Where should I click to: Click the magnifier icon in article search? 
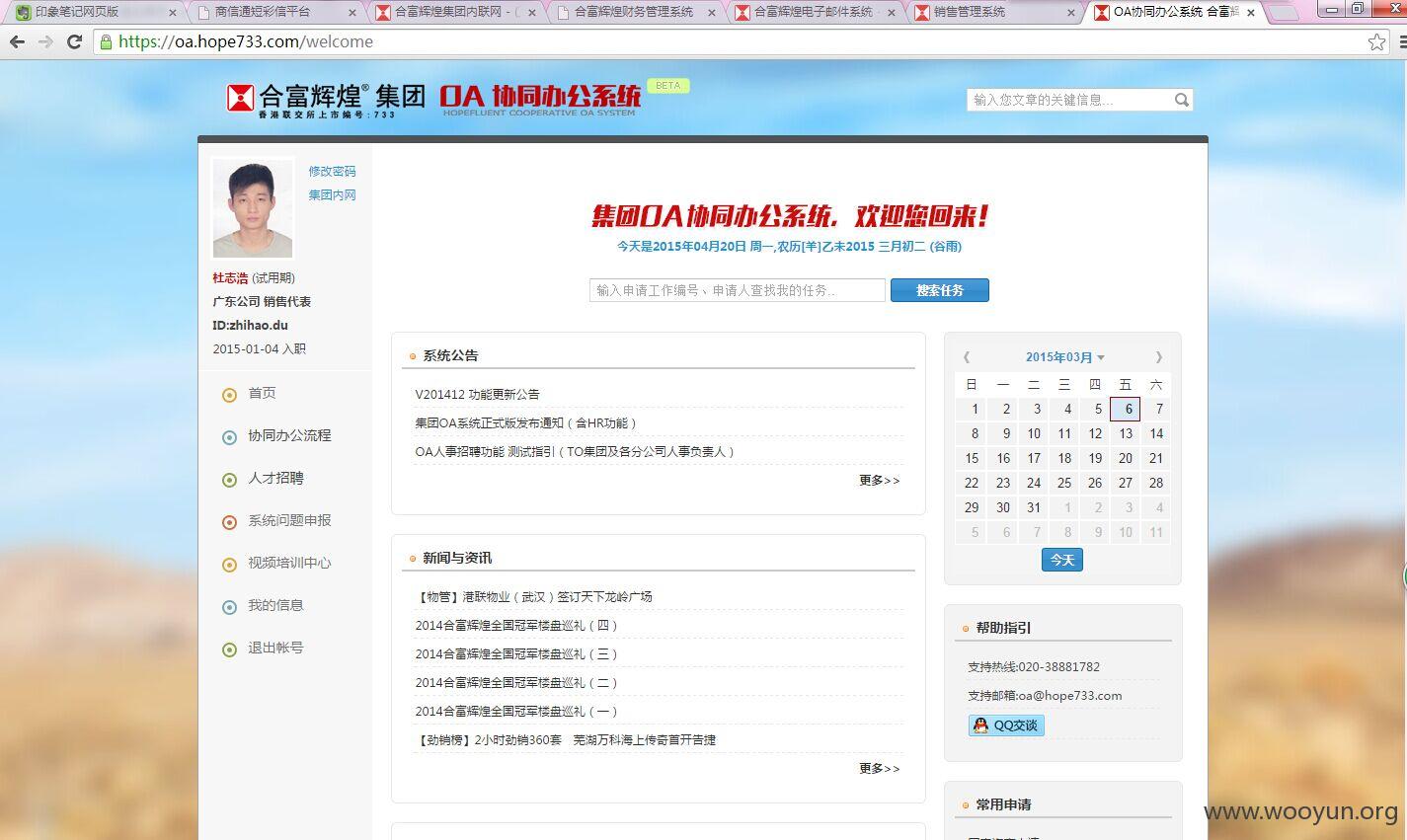(1181, 100)
